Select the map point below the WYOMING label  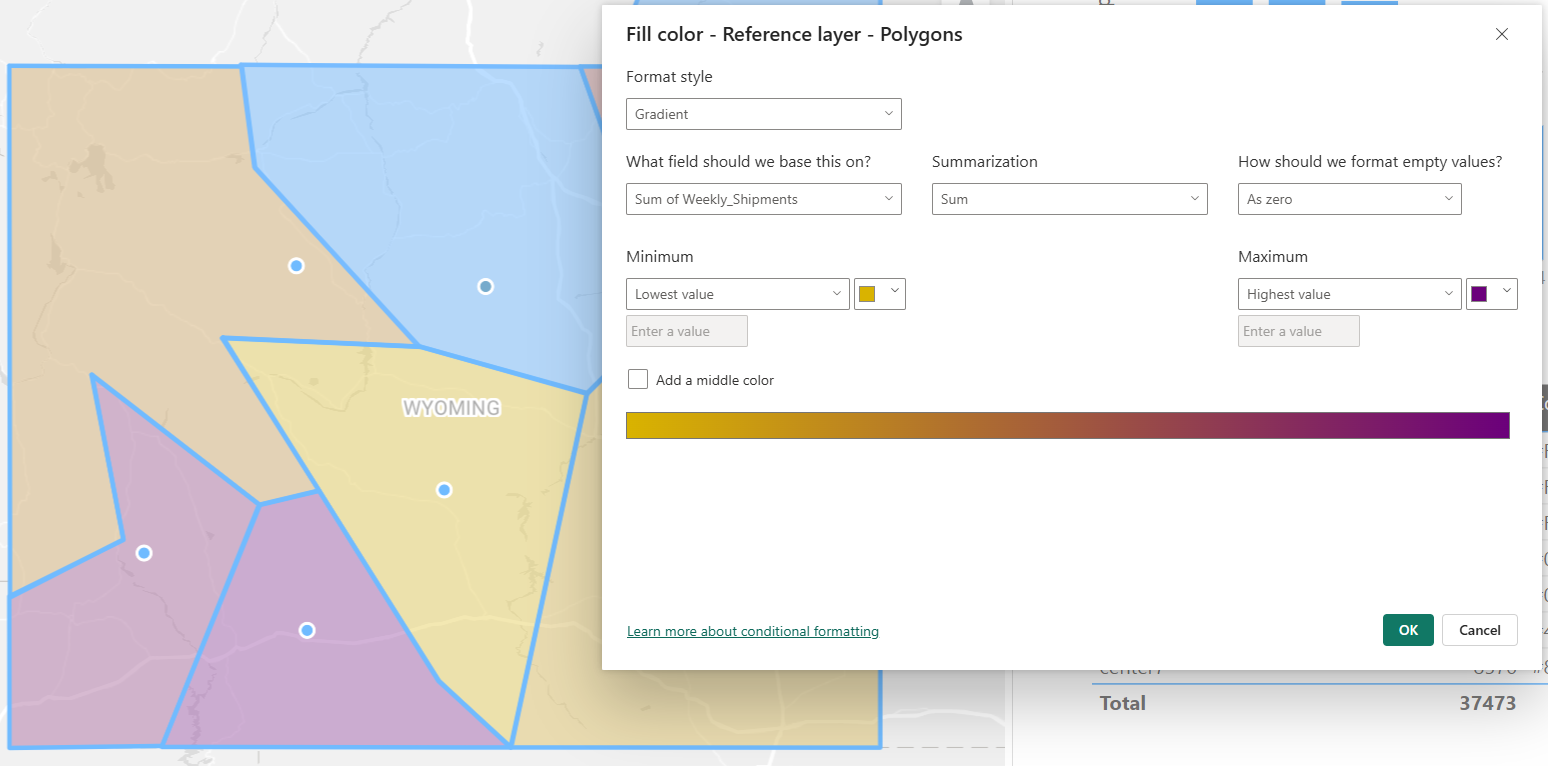[x=444, y=490]
